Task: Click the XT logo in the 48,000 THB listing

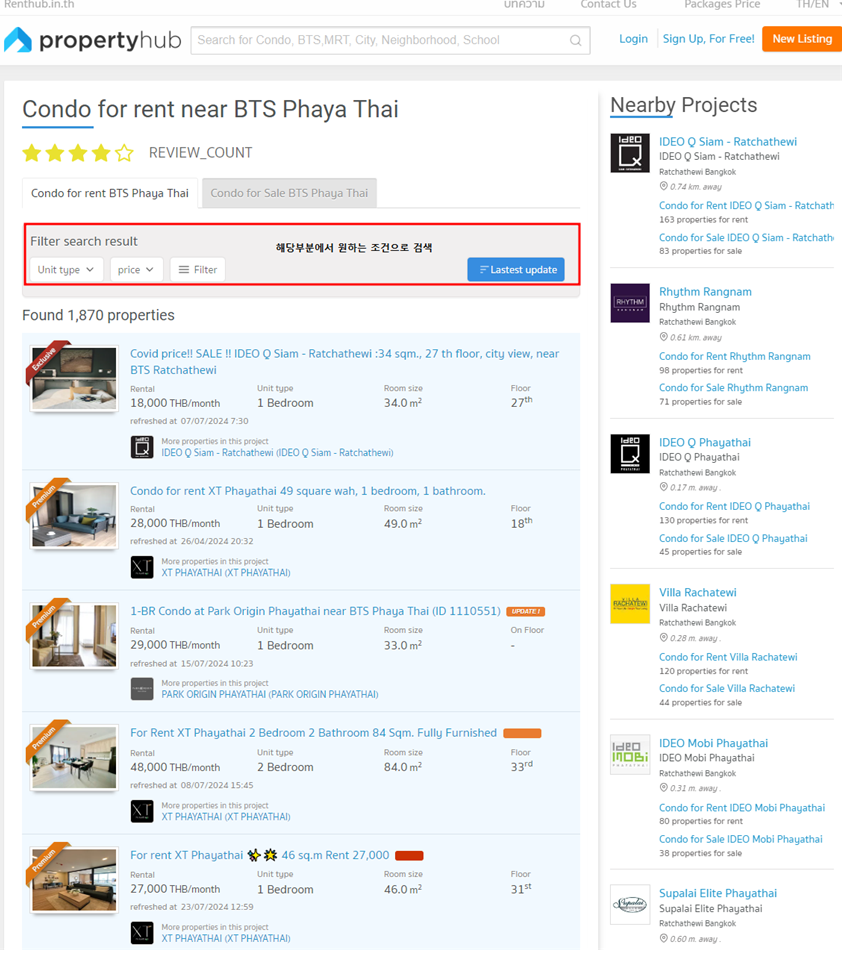Action: click(x=142, y=811)
